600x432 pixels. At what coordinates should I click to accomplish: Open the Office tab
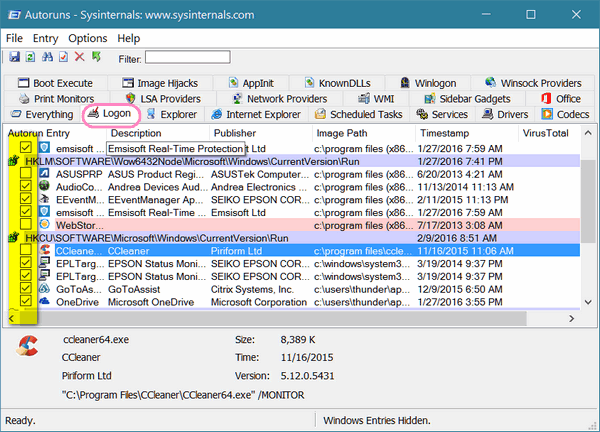tap(561, 99)
